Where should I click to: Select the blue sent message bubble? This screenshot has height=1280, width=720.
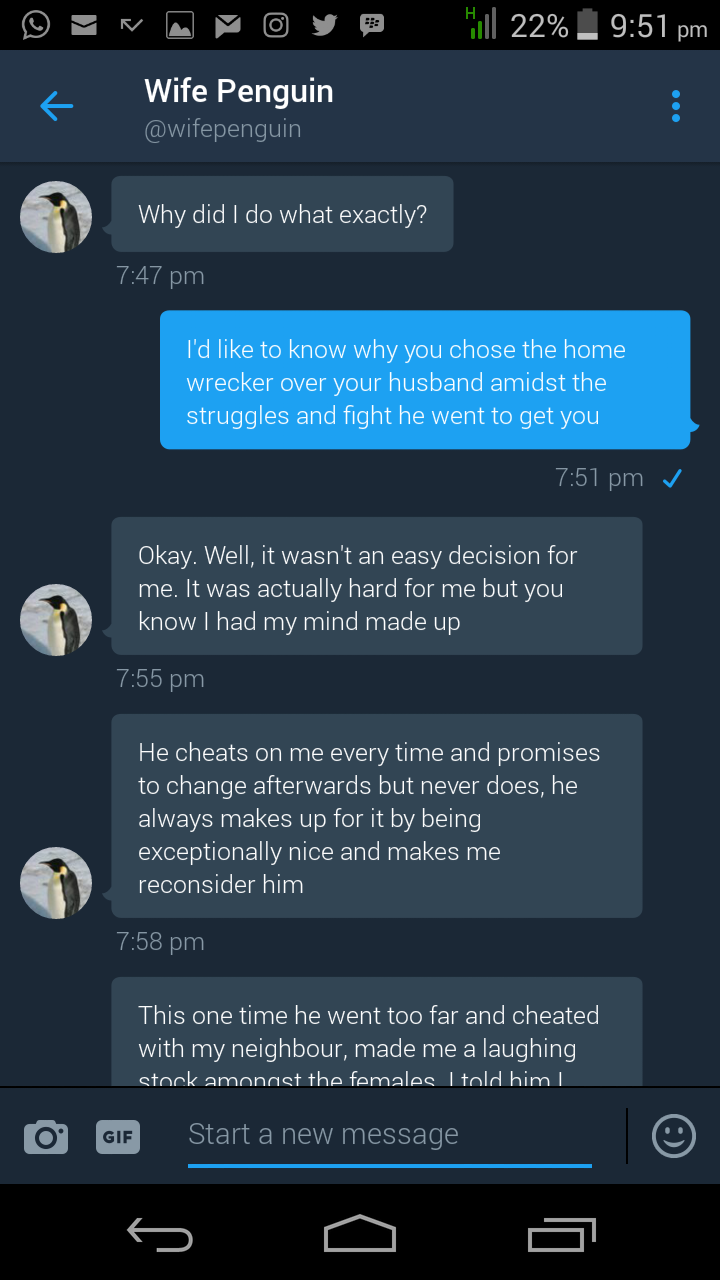[425, 380]
